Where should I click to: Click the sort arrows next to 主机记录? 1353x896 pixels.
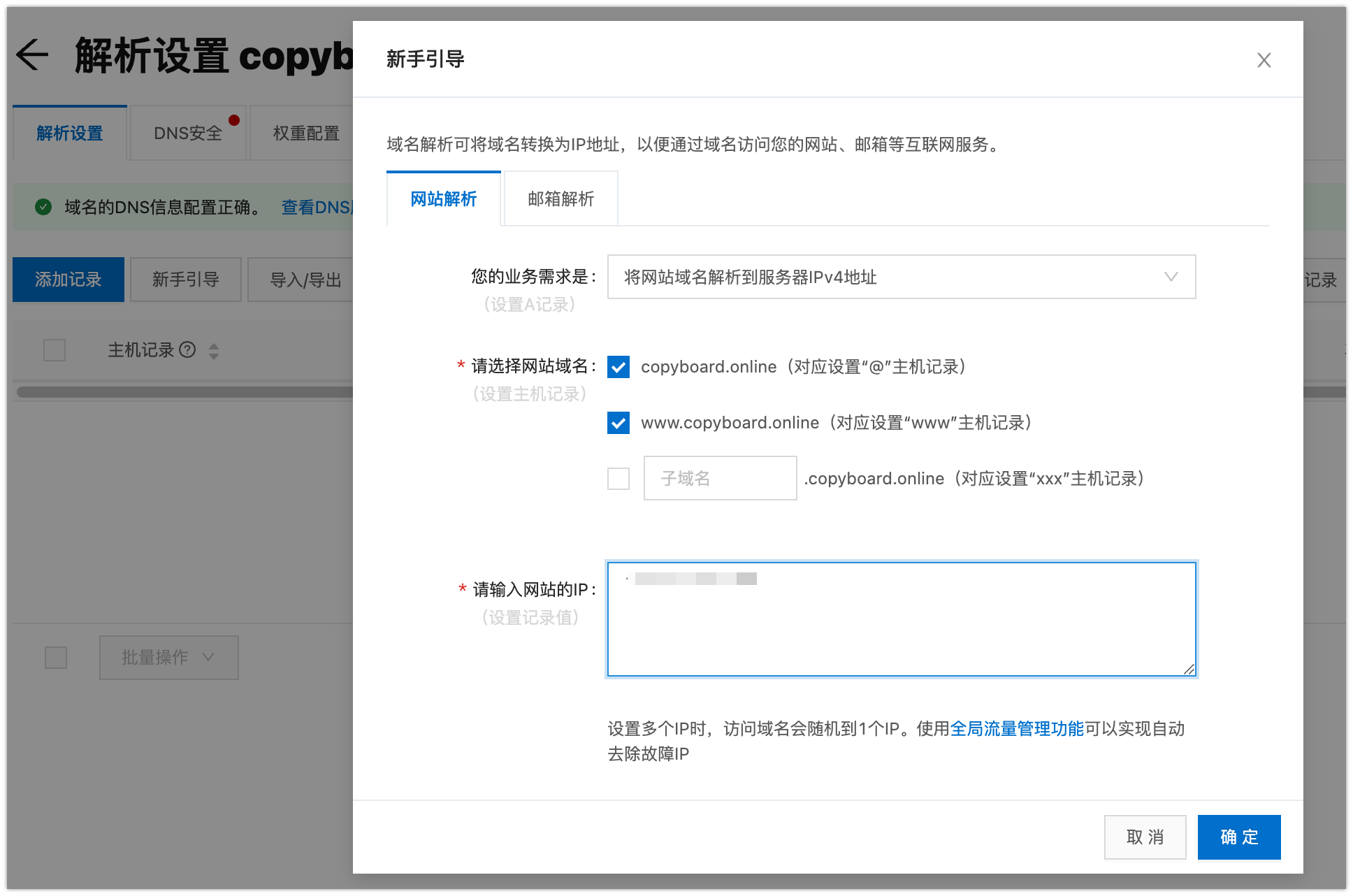click(214, 351)
